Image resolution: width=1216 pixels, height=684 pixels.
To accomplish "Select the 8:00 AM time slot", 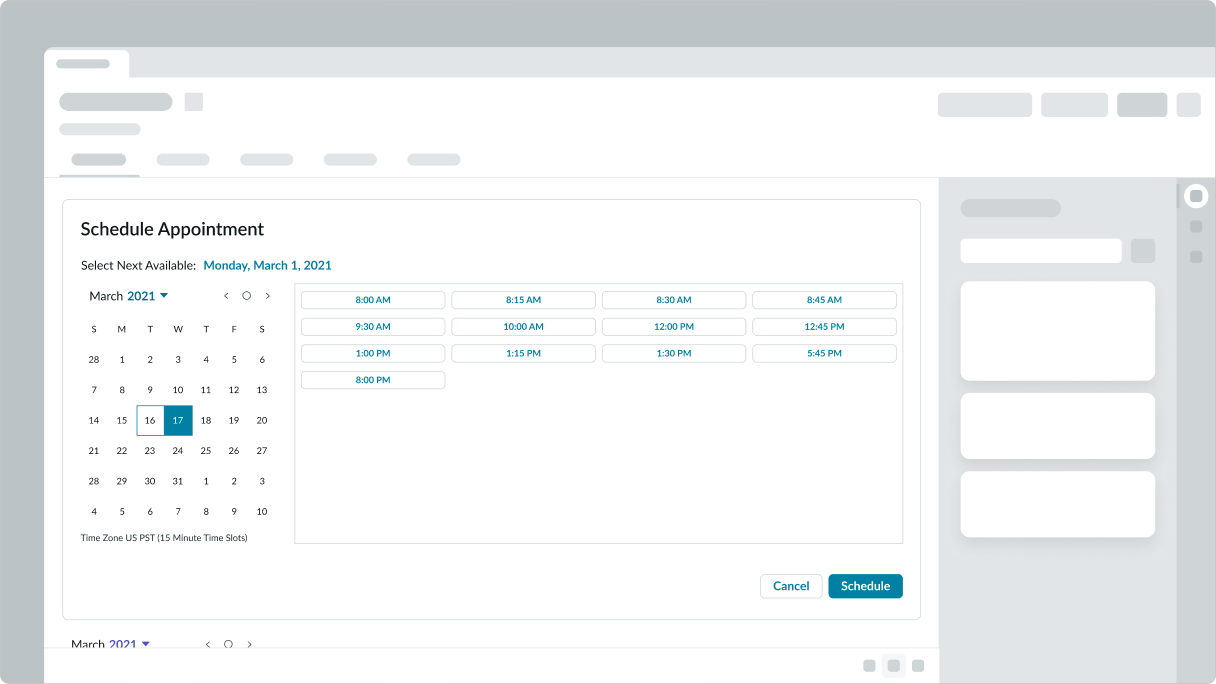I will pos(373,300).
